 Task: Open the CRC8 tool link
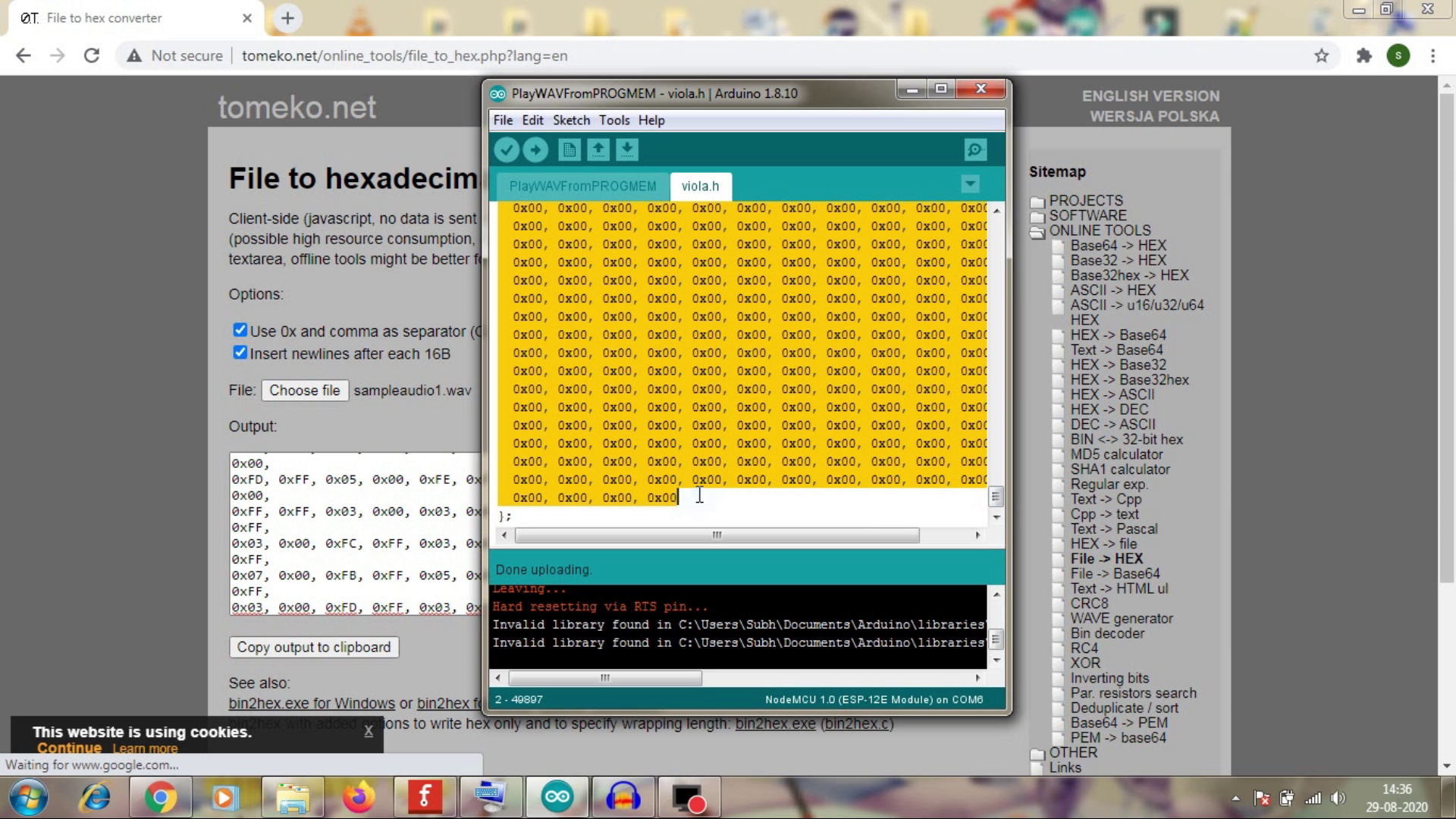(1089, 604)
